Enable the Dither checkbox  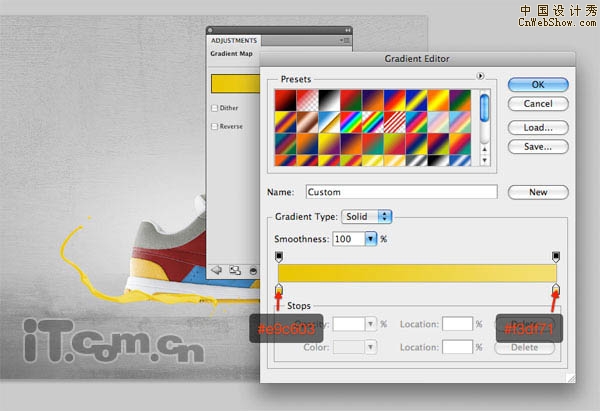pyautogui.click(x=215, y=108)
